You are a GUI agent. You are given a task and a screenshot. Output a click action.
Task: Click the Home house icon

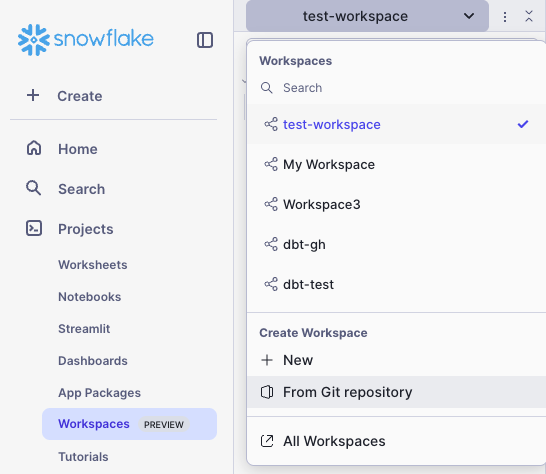(34, 148)
